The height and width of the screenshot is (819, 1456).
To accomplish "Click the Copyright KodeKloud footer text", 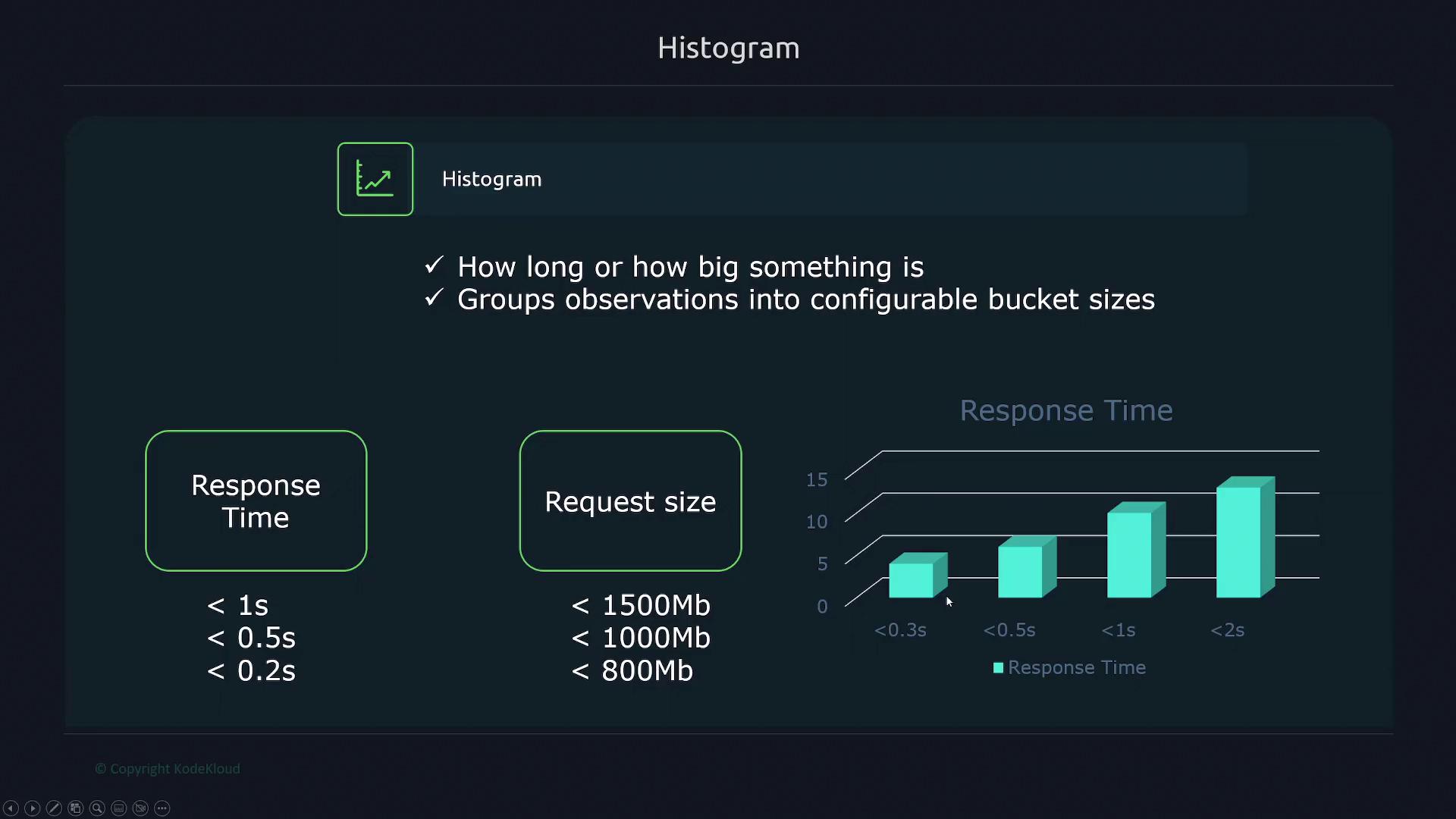I will [168, 769].
